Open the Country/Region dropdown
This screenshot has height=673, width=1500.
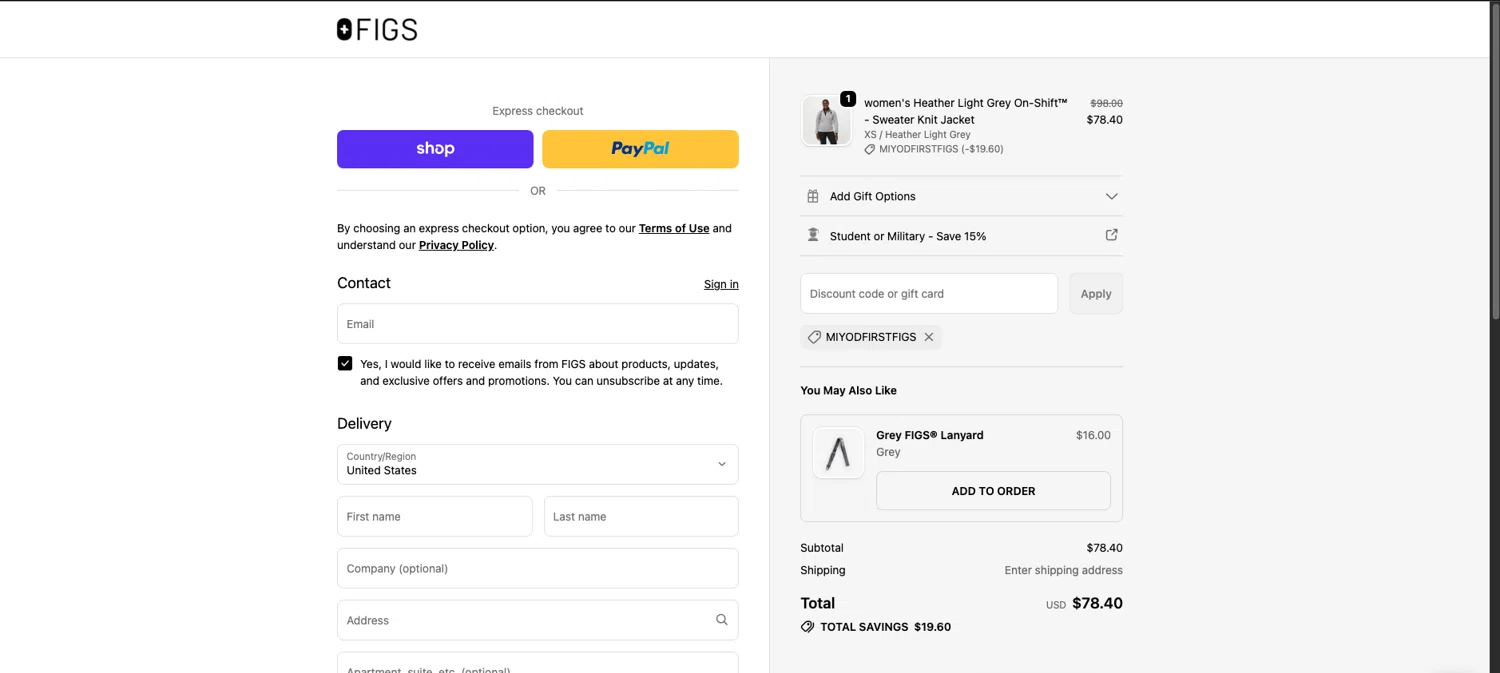point(537,464)
